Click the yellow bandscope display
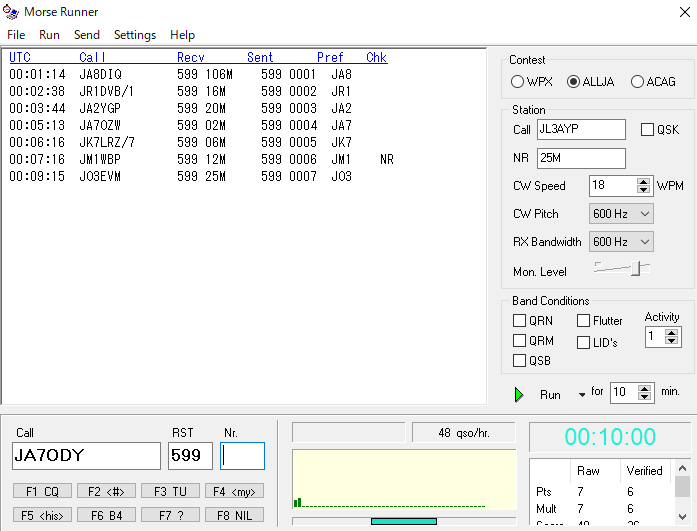697x531 pixels. point(404,479)
